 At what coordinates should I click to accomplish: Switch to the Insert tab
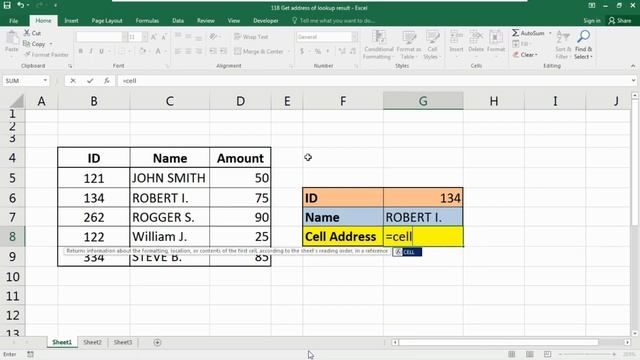point(71,20)
